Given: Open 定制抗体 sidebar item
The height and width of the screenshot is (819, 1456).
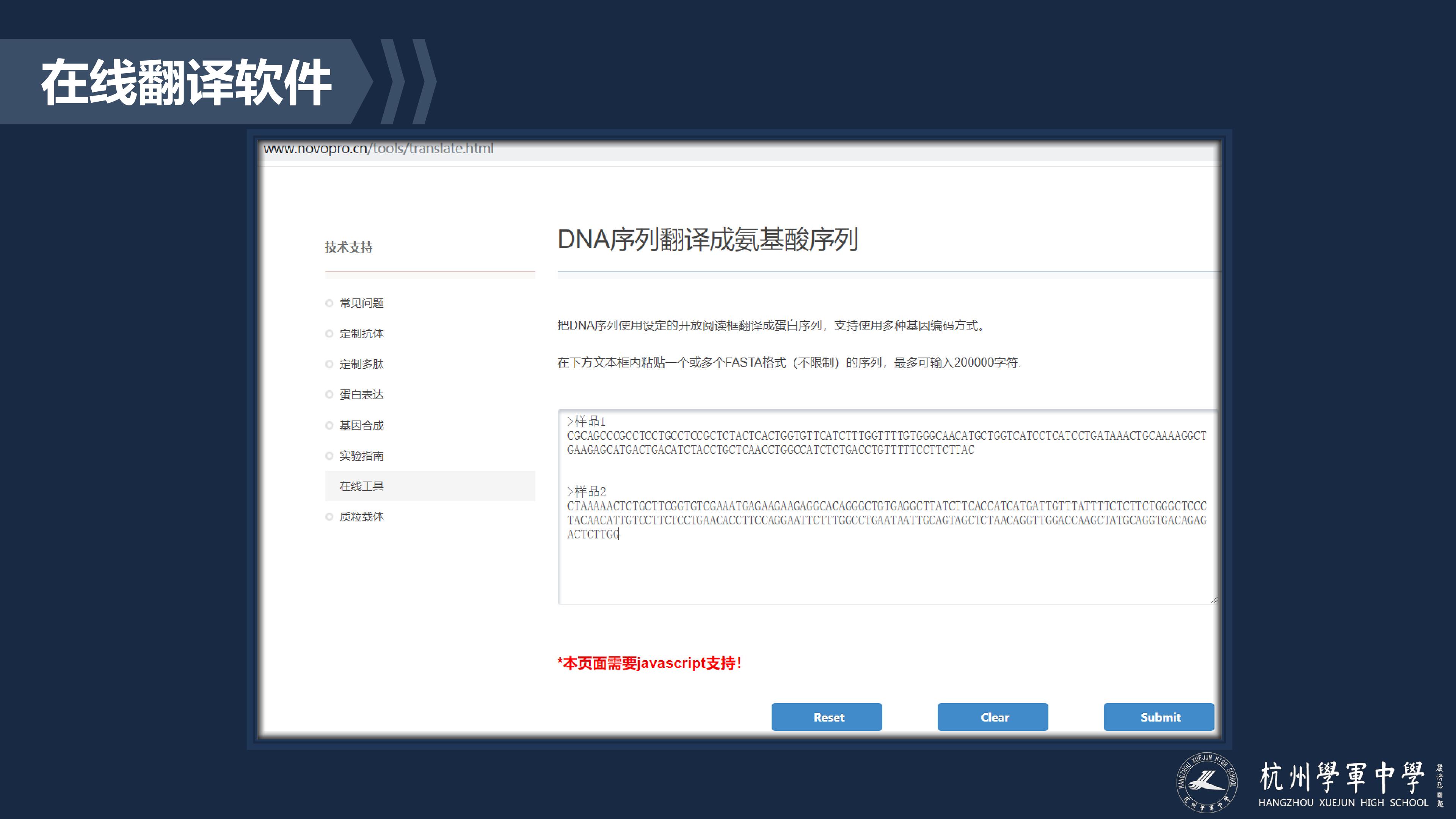Looking at the screenshot, I should tap(361, 334).
